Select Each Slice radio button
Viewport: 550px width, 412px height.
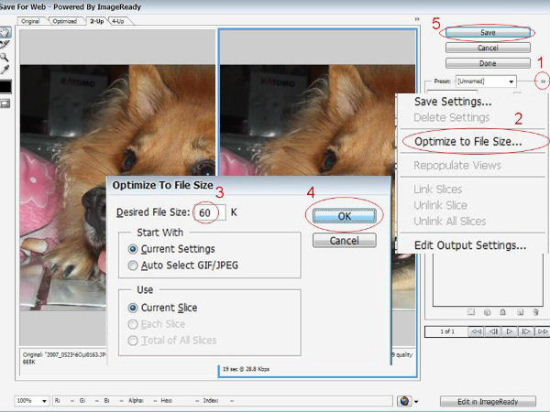[x=133, y=324]
